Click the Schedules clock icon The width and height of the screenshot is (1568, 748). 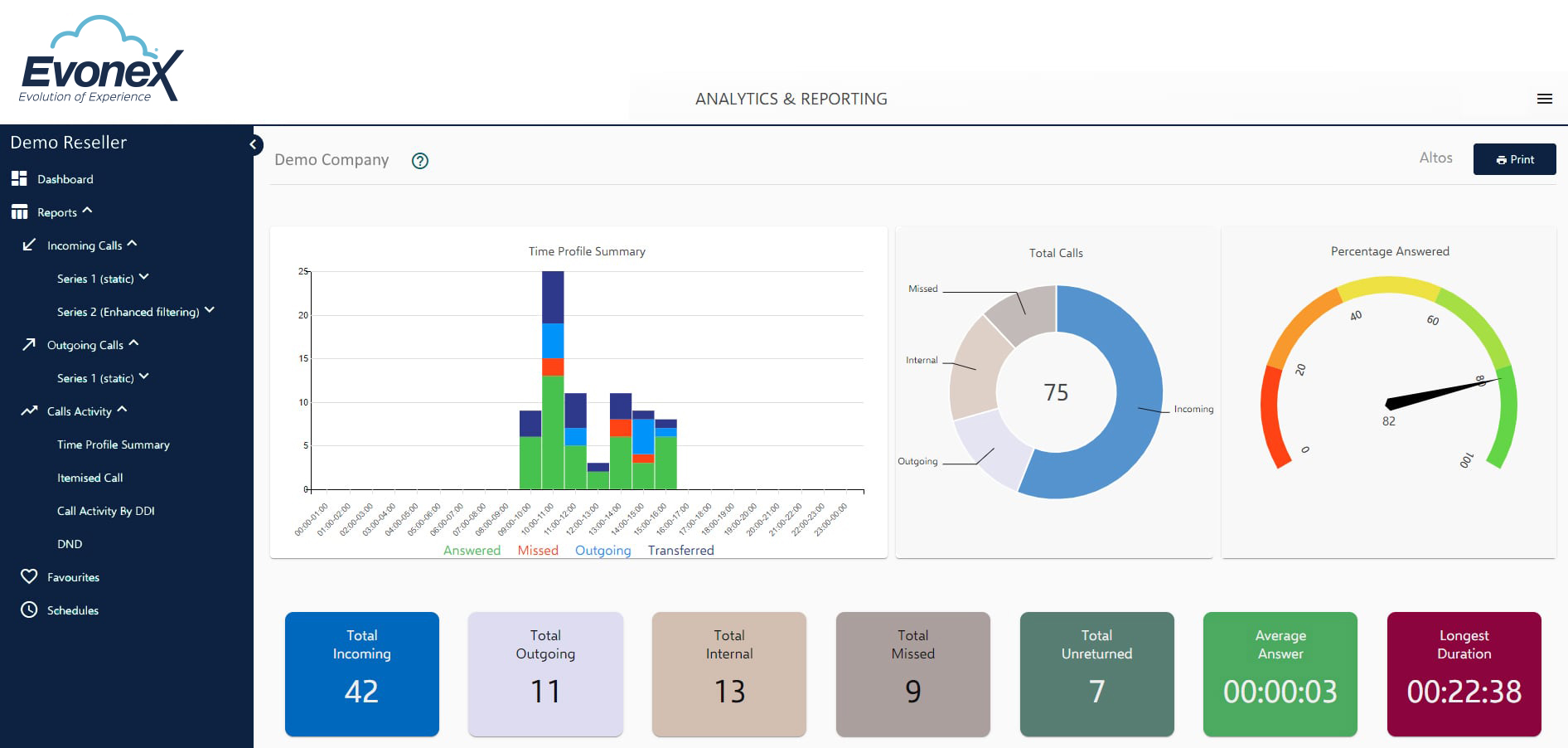(29, 610)
